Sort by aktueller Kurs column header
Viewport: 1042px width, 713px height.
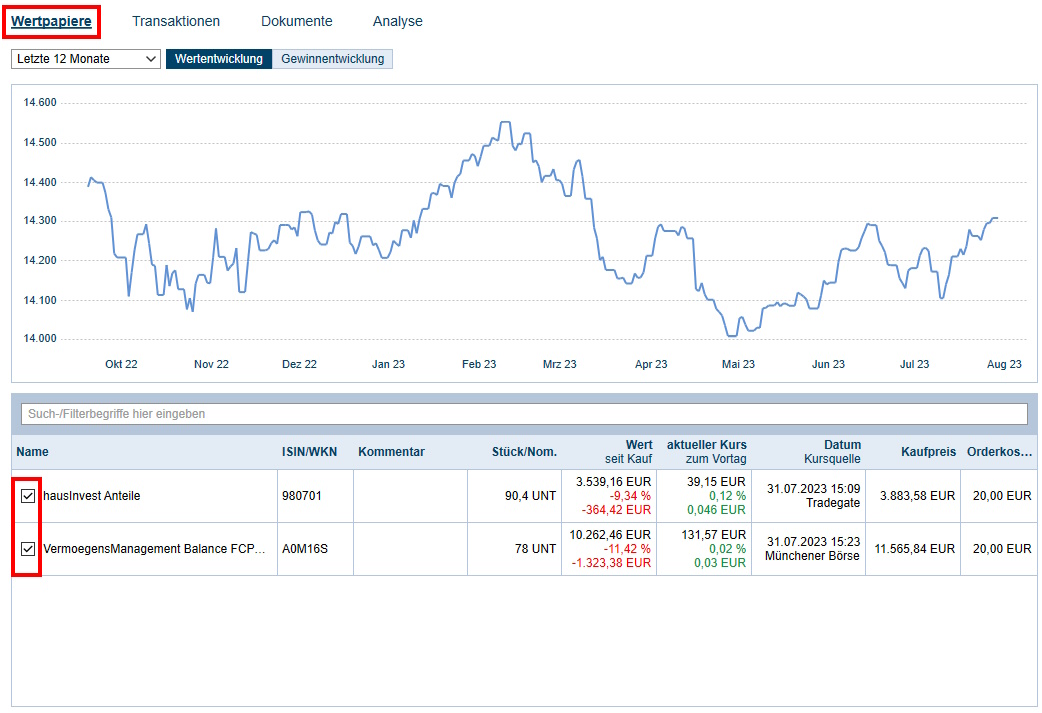[x=706, y=451]
